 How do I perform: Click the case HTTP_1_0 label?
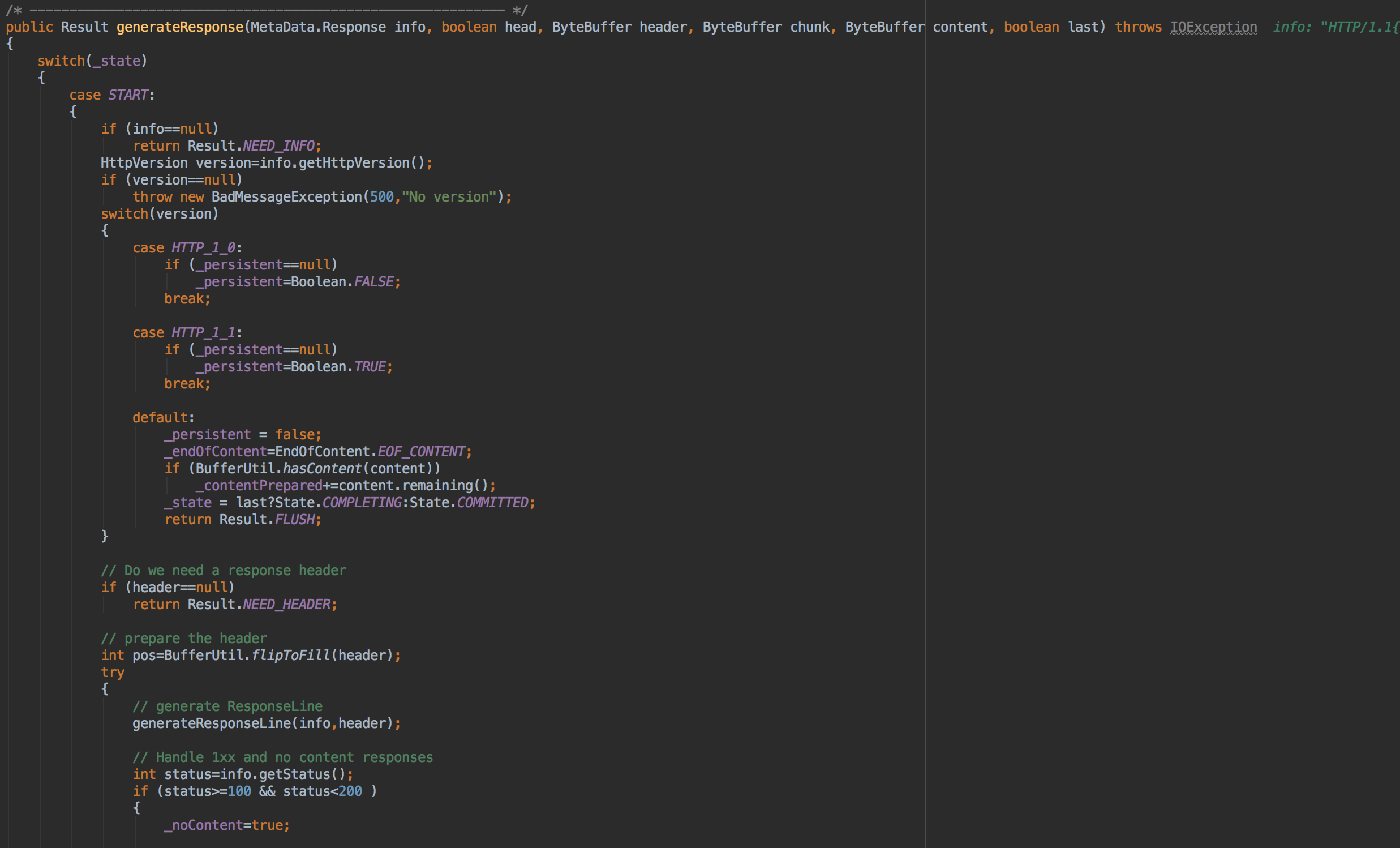coord(187,248)
